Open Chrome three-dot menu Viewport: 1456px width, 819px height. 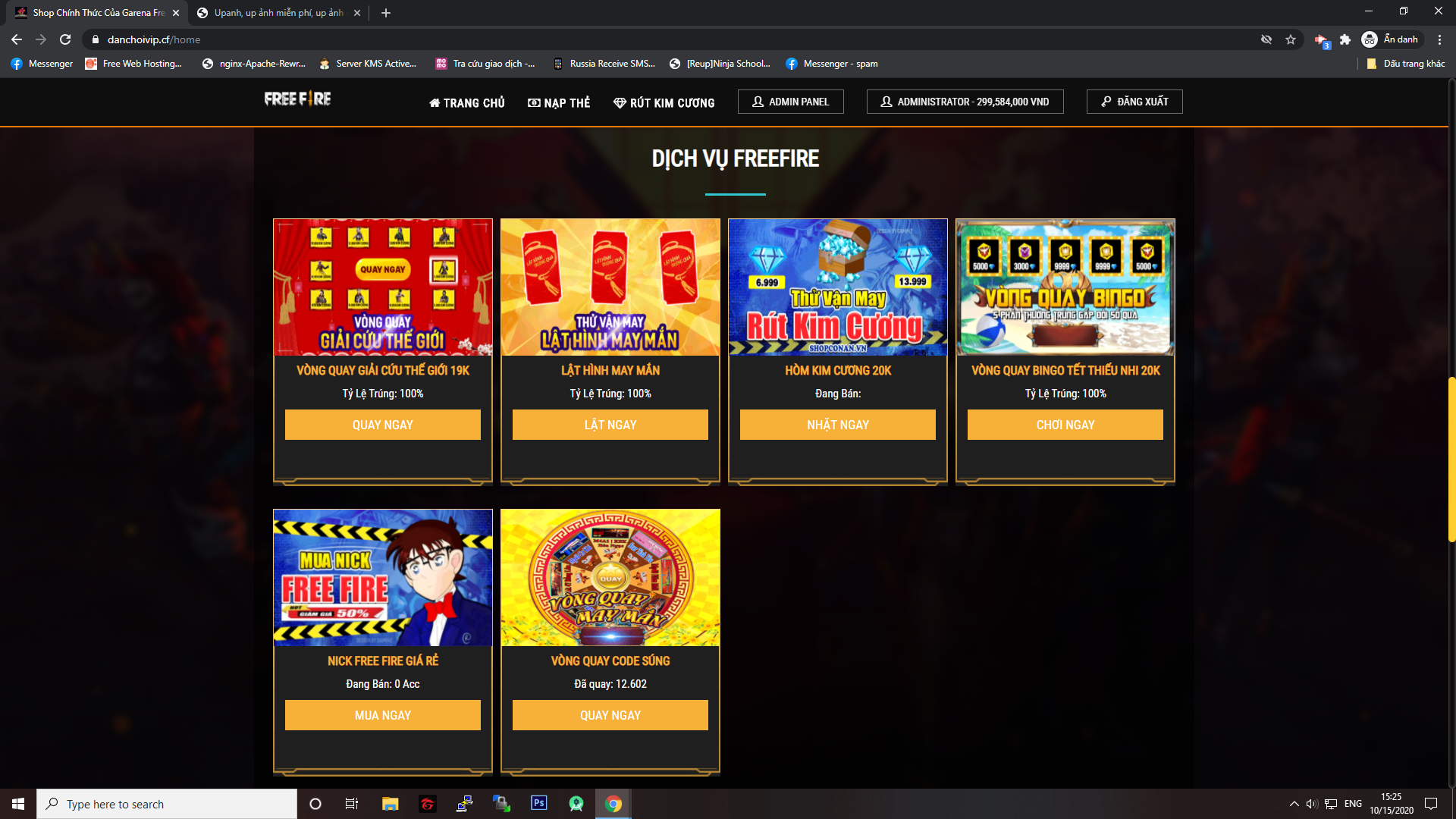(x=1439, y=39)
